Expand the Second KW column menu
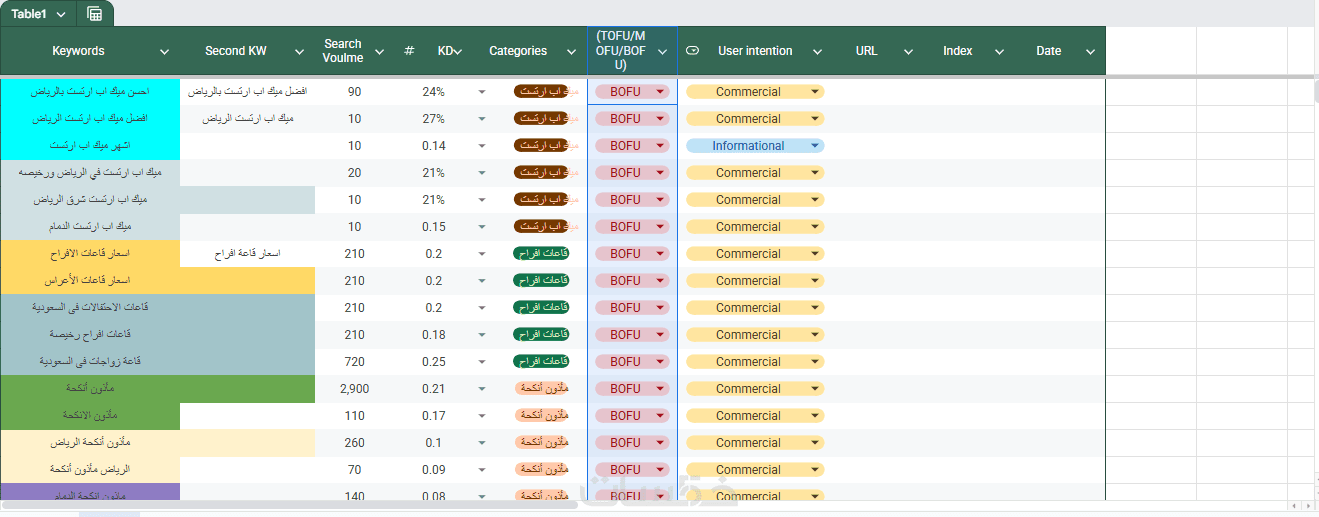This screenshot has width=1319, height=517. tap(299, 52)
